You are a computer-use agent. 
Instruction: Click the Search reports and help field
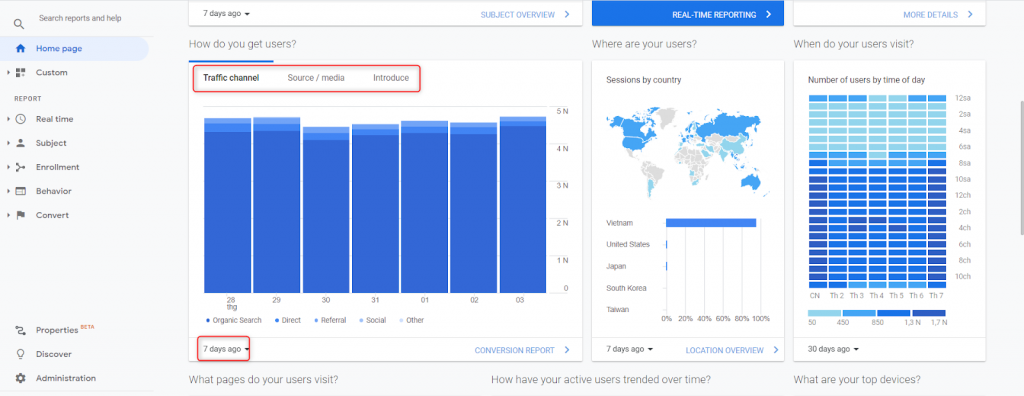(x=80, y=18)
